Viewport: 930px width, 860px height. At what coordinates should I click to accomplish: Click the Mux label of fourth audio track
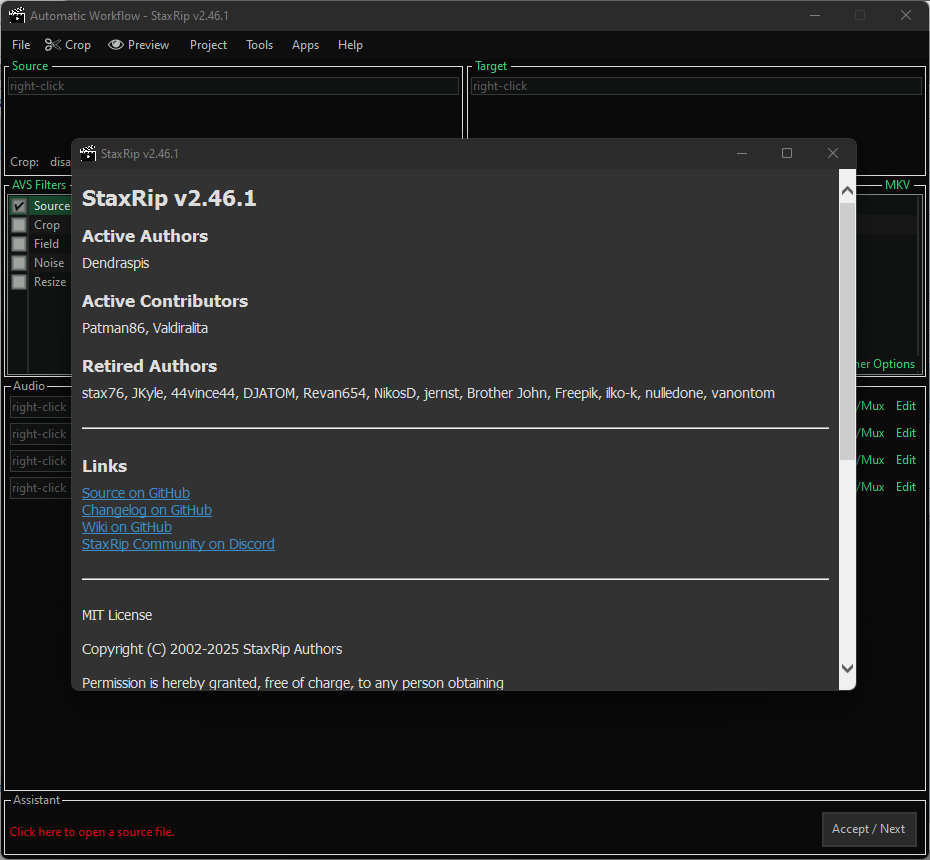[871, 487]
